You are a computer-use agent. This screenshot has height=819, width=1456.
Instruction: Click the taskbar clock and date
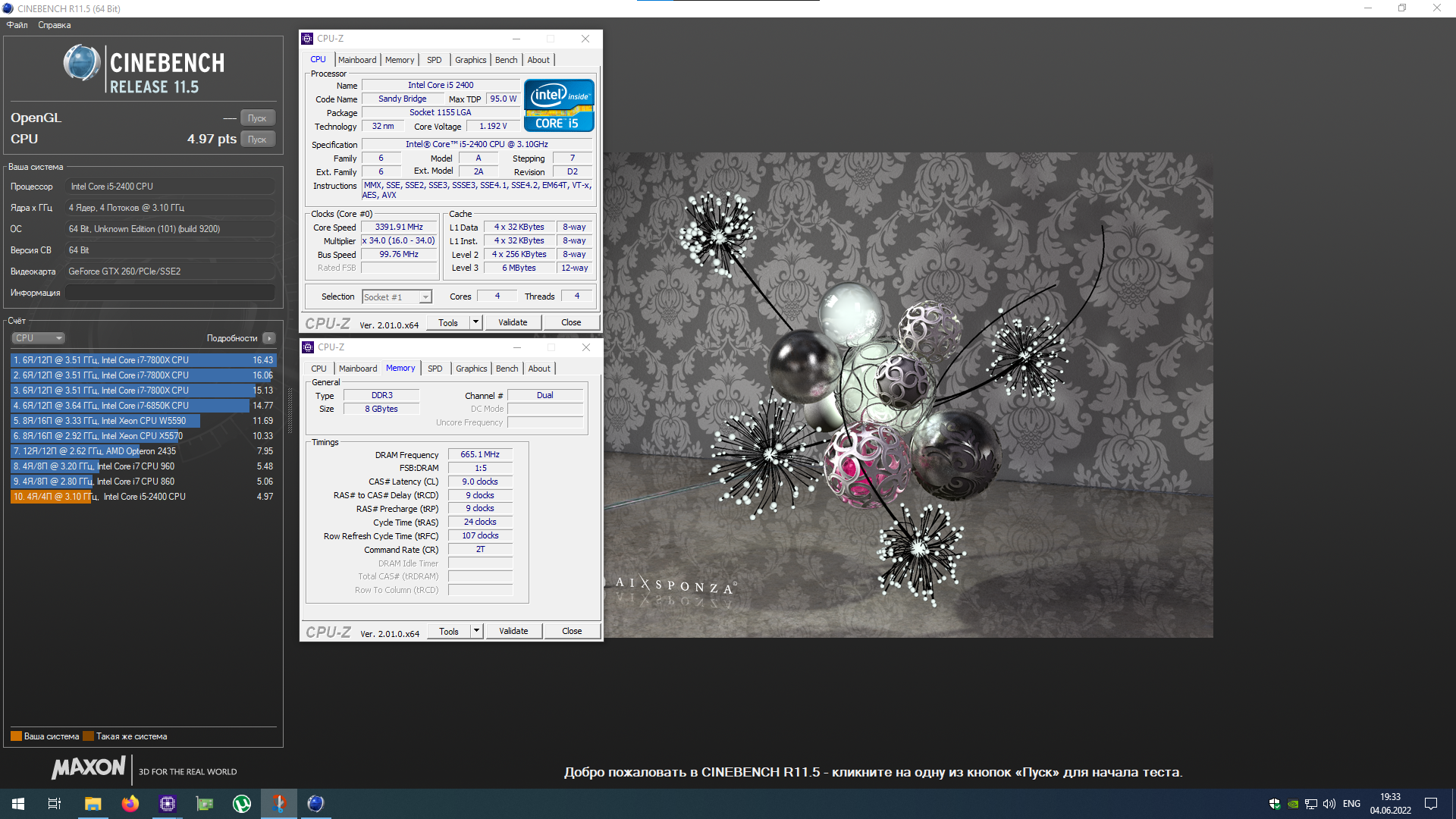tap(1390, 804)
